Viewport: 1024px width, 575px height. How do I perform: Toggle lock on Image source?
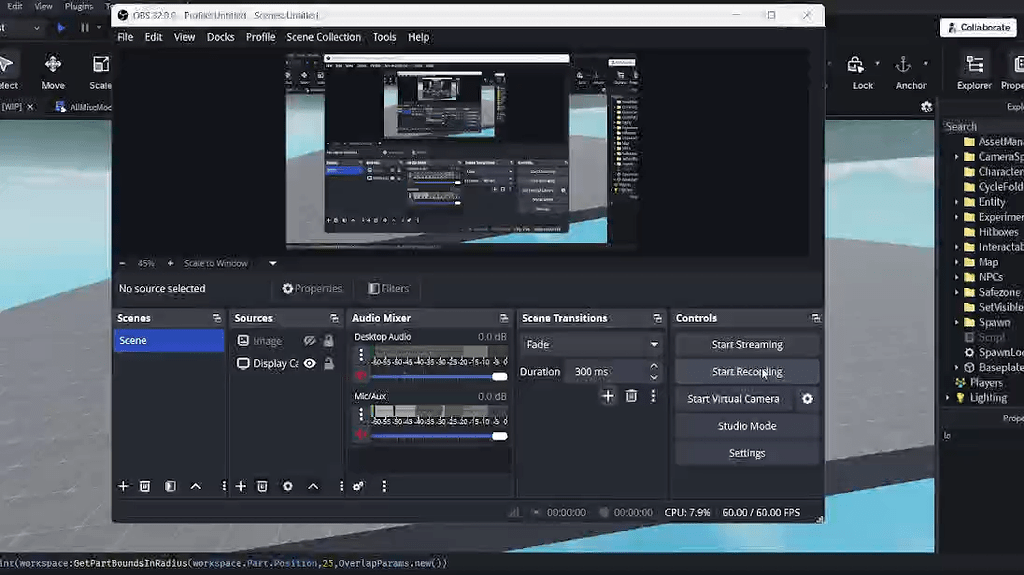click(328, 340)
